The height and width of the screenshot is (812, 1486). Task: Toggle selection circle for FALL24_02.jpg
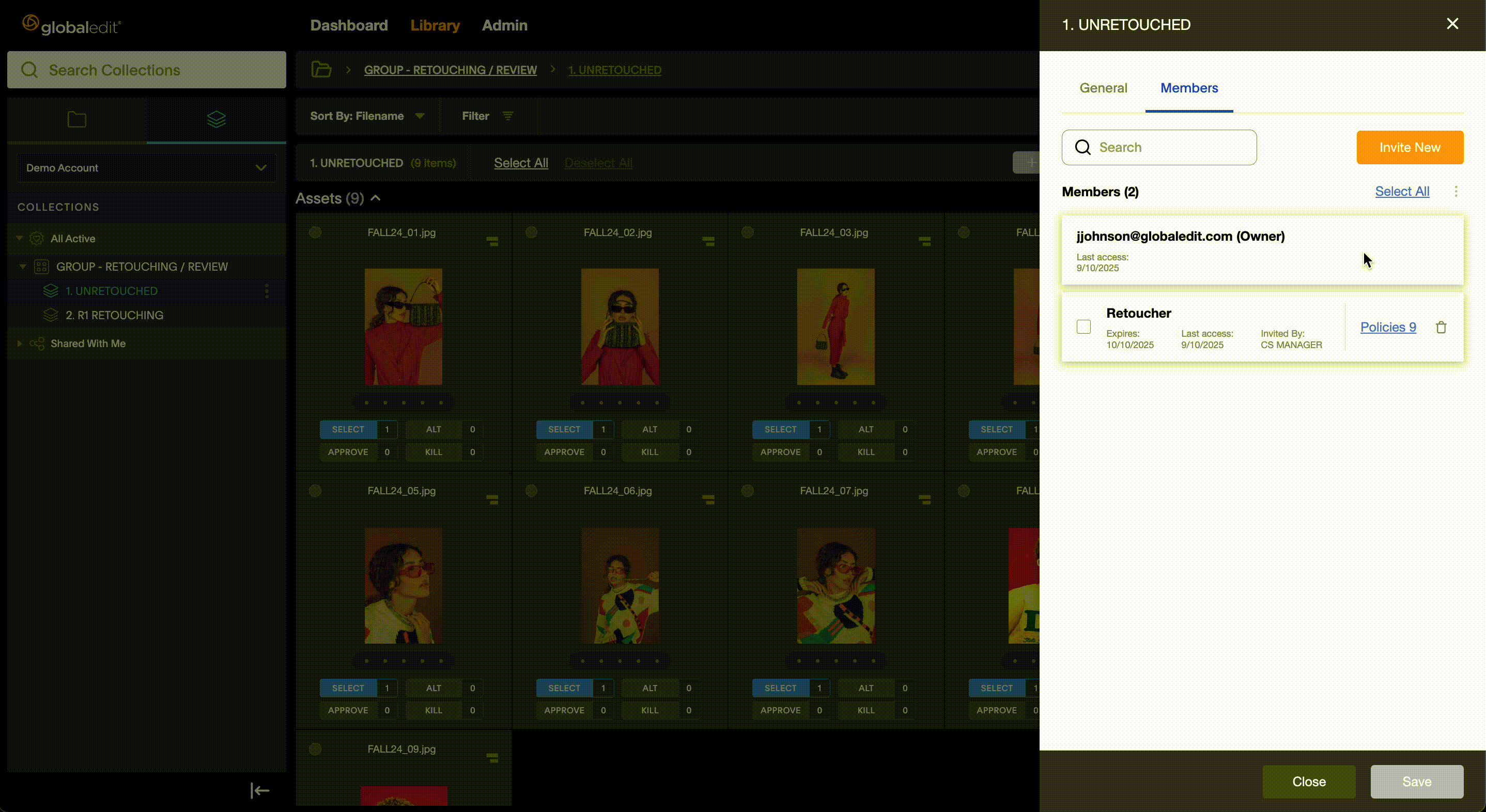coord(531,232)
